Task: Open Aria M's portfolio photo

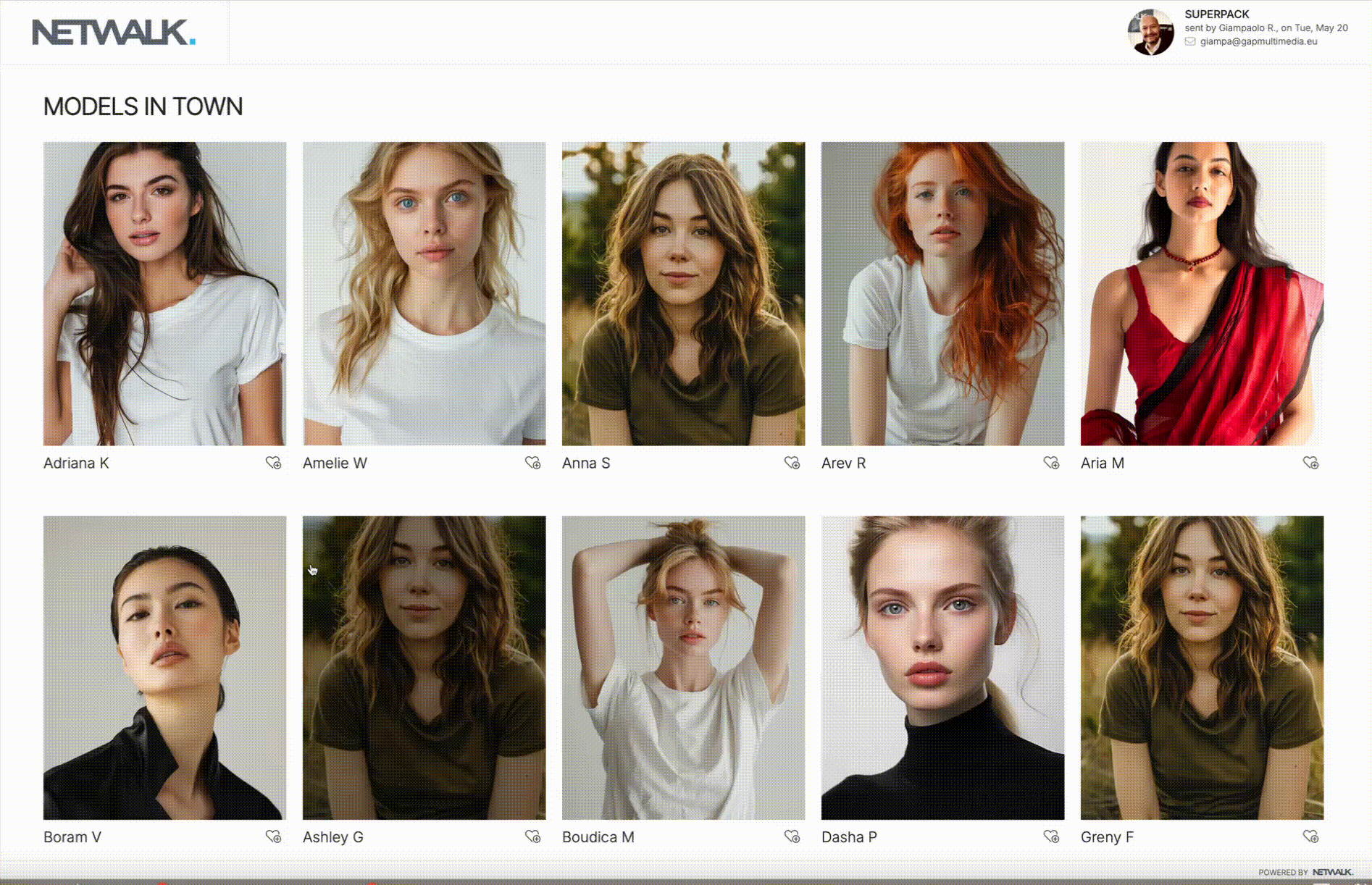Action: click(x=1202, y=293)
